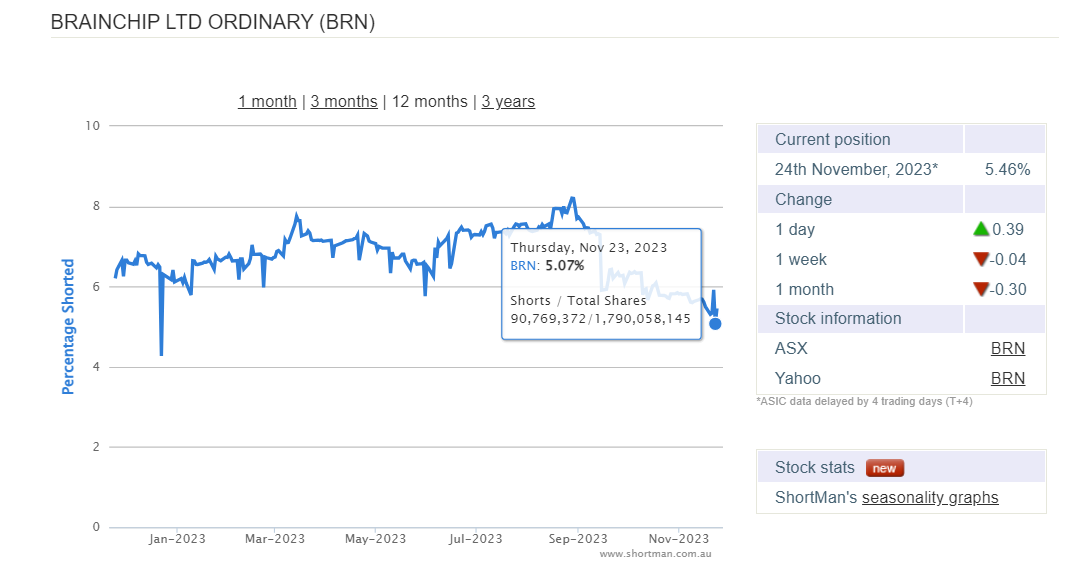Open the ASX BRN link

tap(1007, 348)
